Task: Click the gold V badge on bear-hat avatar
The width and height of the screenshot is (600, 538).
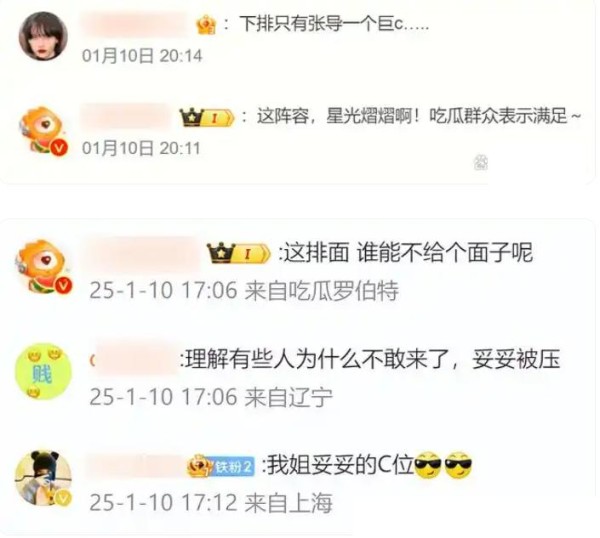Action: click(63, 497)
